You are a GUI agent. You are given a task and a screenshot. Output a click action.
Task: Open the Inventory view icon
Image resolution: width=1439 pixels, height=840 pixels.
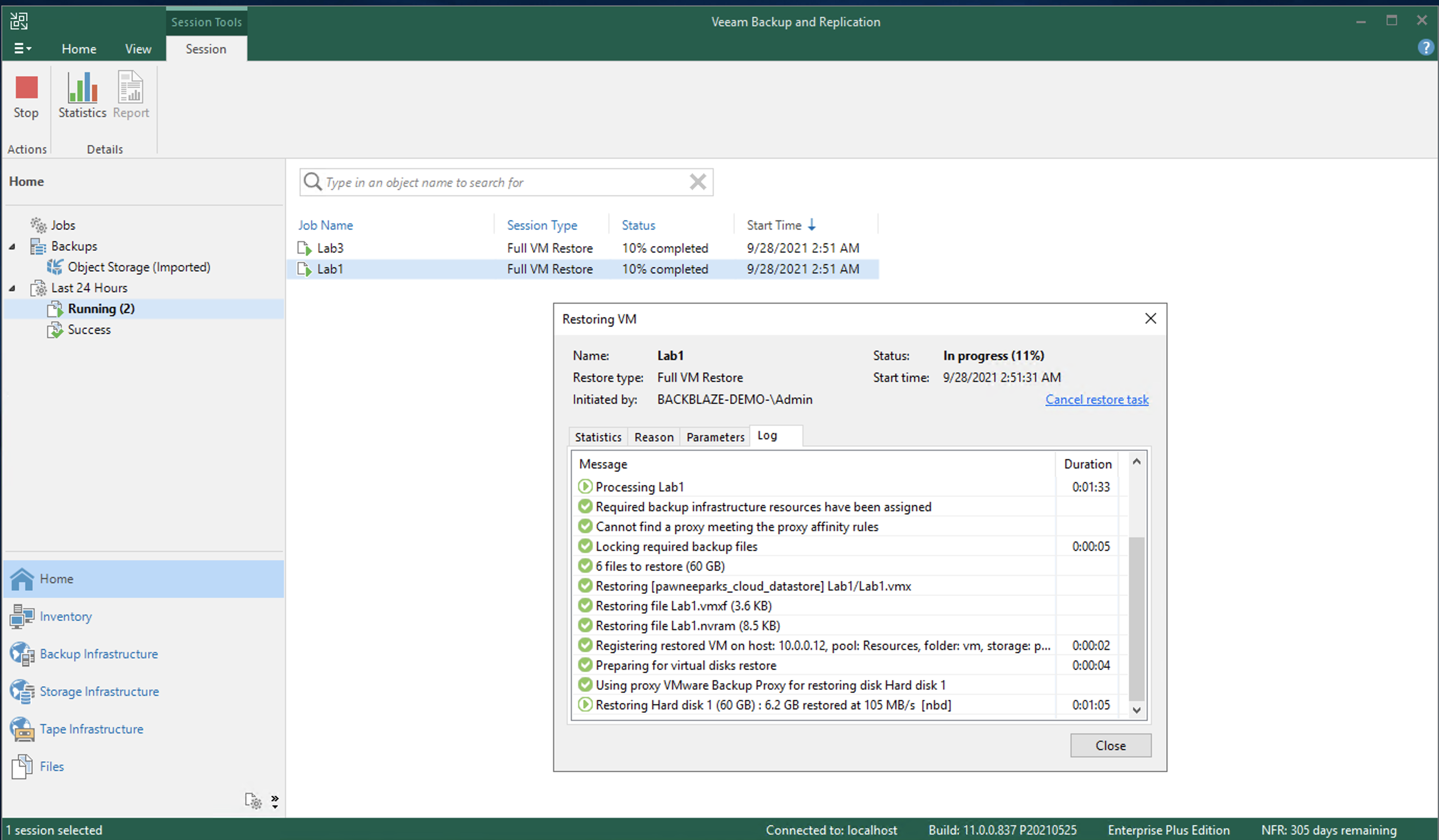coord(22,616)
